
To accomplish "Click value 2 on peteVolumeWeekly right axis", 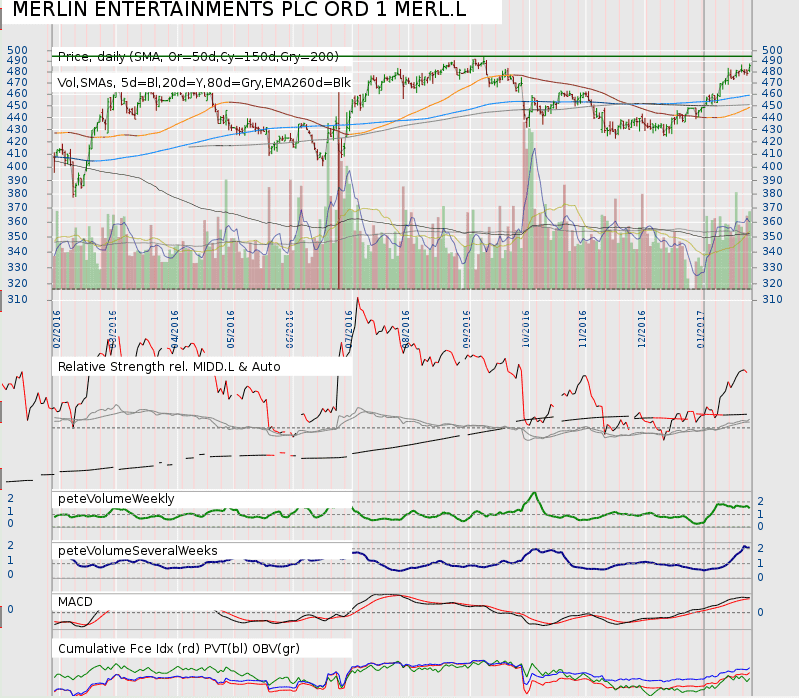I will [x=760, y=501].
